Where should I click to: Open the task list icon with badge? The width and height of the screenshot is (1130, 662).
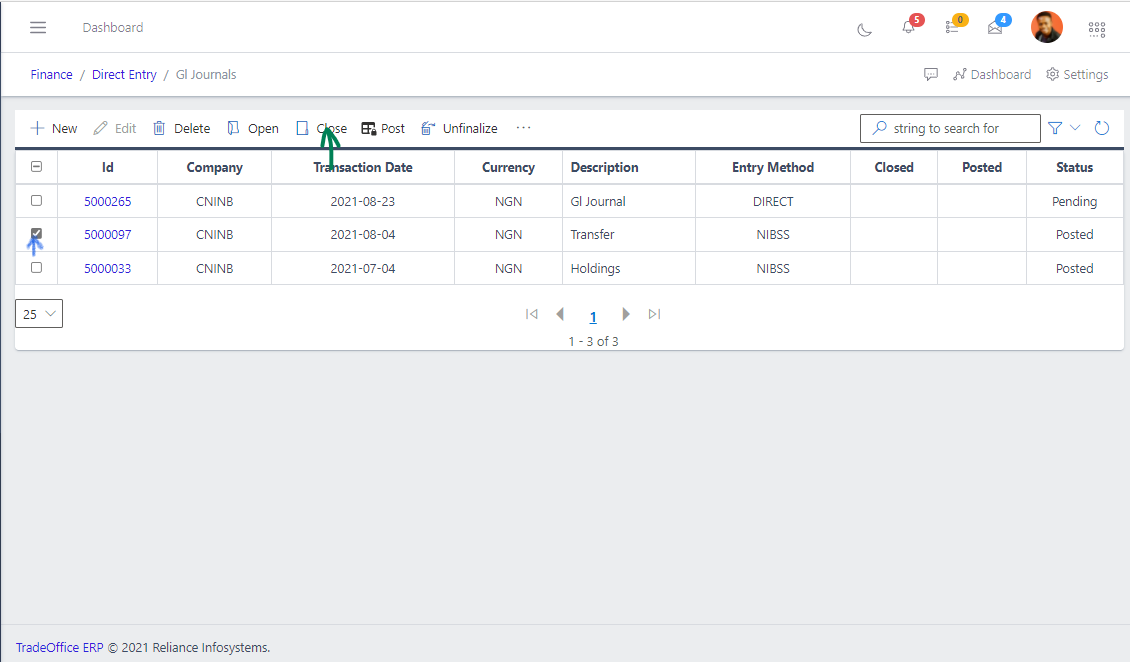pyautogui.click(x=951, y=28)
